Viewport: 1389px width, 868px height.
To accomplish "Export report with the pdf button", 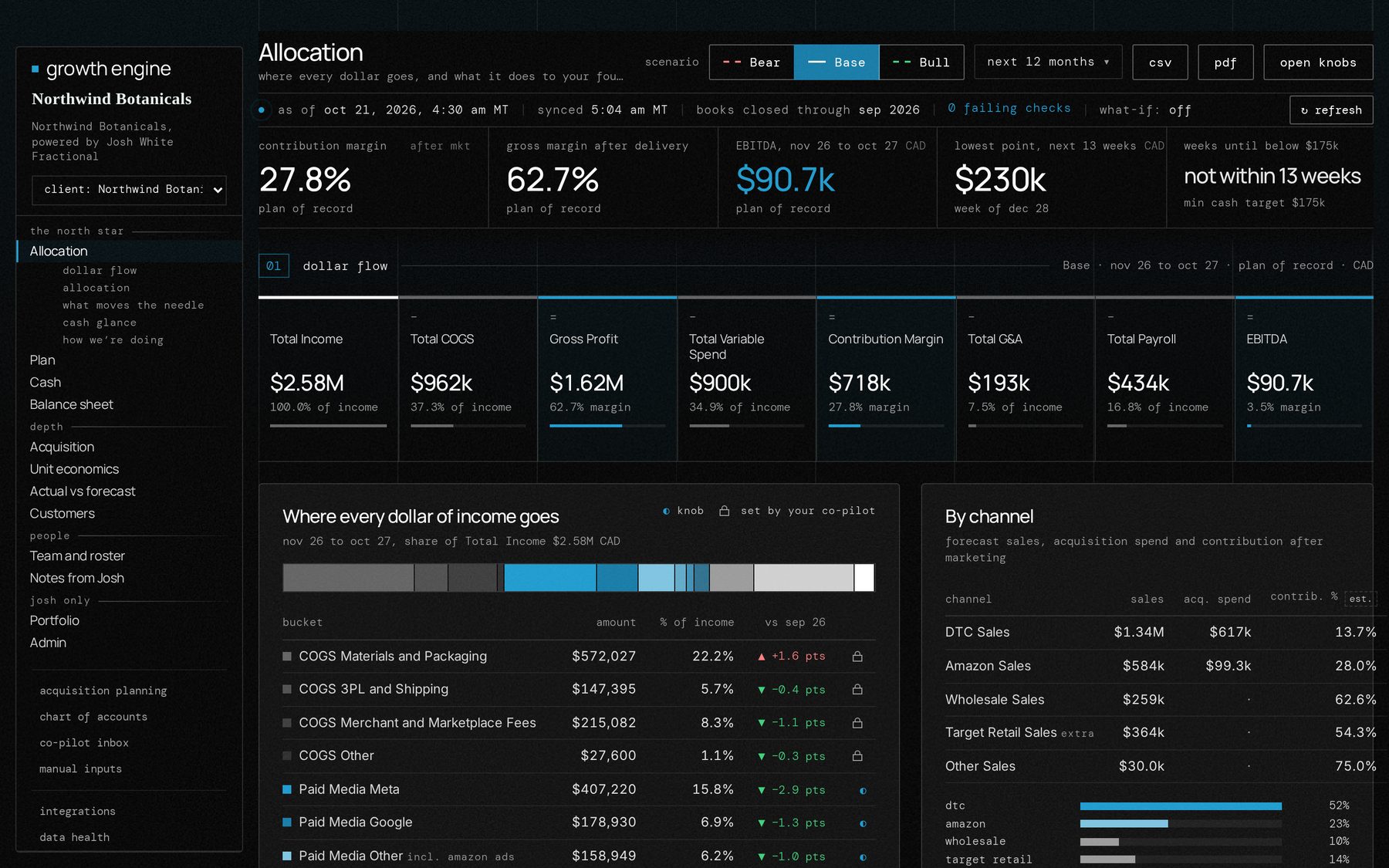I will (1225, 62).
